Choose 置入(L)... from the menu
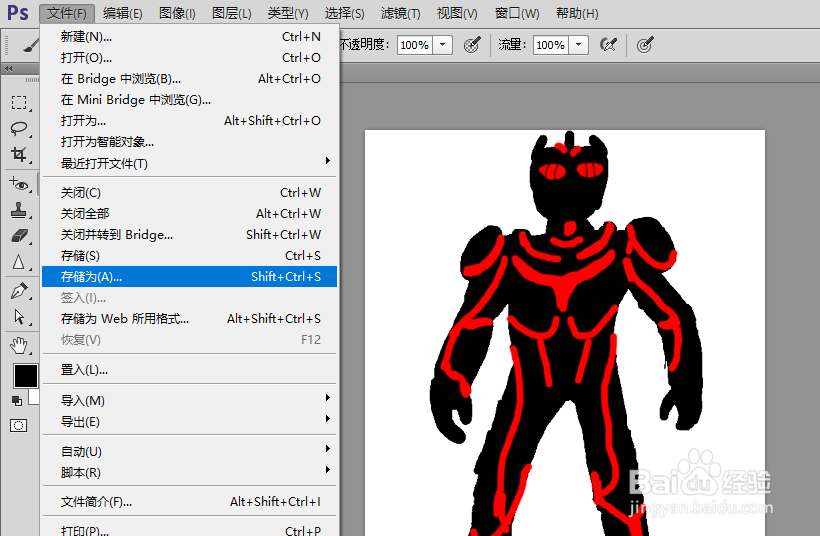This screenshot has height=536, width=820. coord(189,370)
